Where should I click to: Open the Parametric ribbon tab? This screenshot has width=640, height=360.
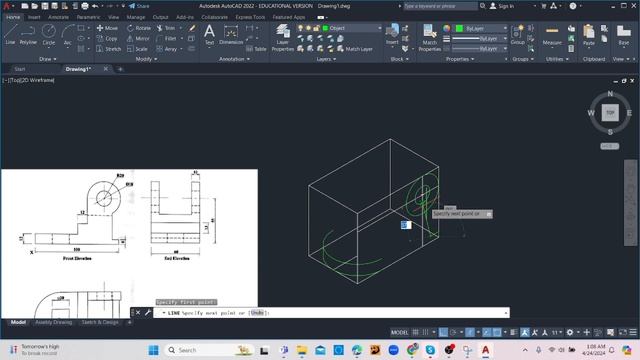click(88, 17)
